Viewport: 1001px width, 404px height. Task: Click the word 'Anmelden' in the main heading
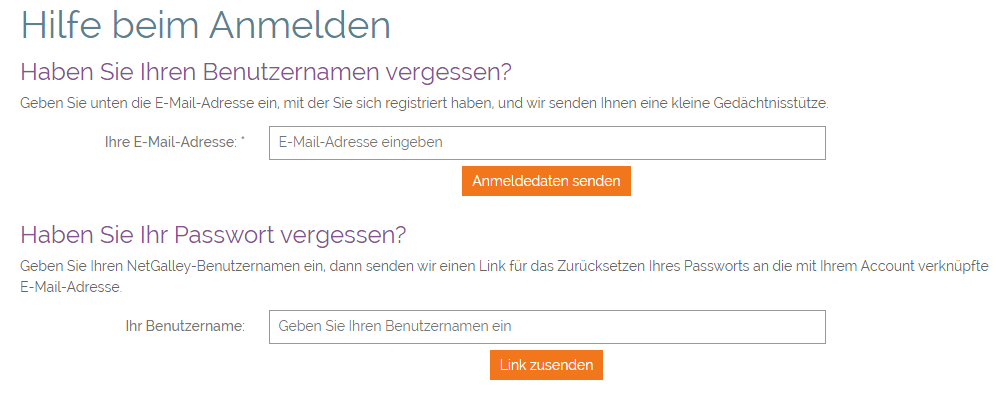click(x=299, y=24)
